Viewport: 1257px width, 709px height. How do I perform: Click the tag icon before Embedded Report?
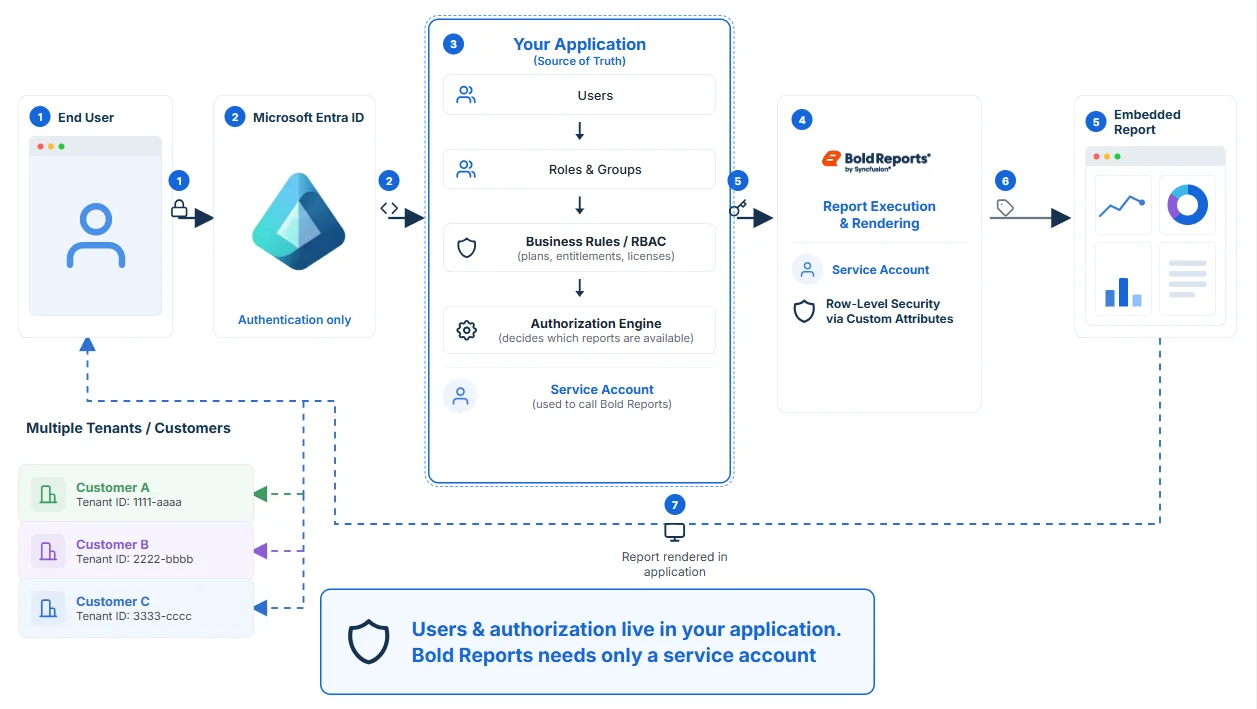(x=1005, y=208)
